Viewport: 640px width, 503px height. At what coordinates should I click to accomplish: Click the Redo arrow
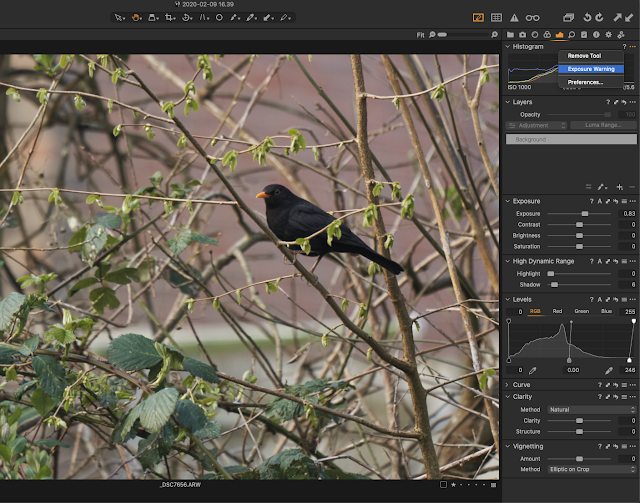click(599, 17)
